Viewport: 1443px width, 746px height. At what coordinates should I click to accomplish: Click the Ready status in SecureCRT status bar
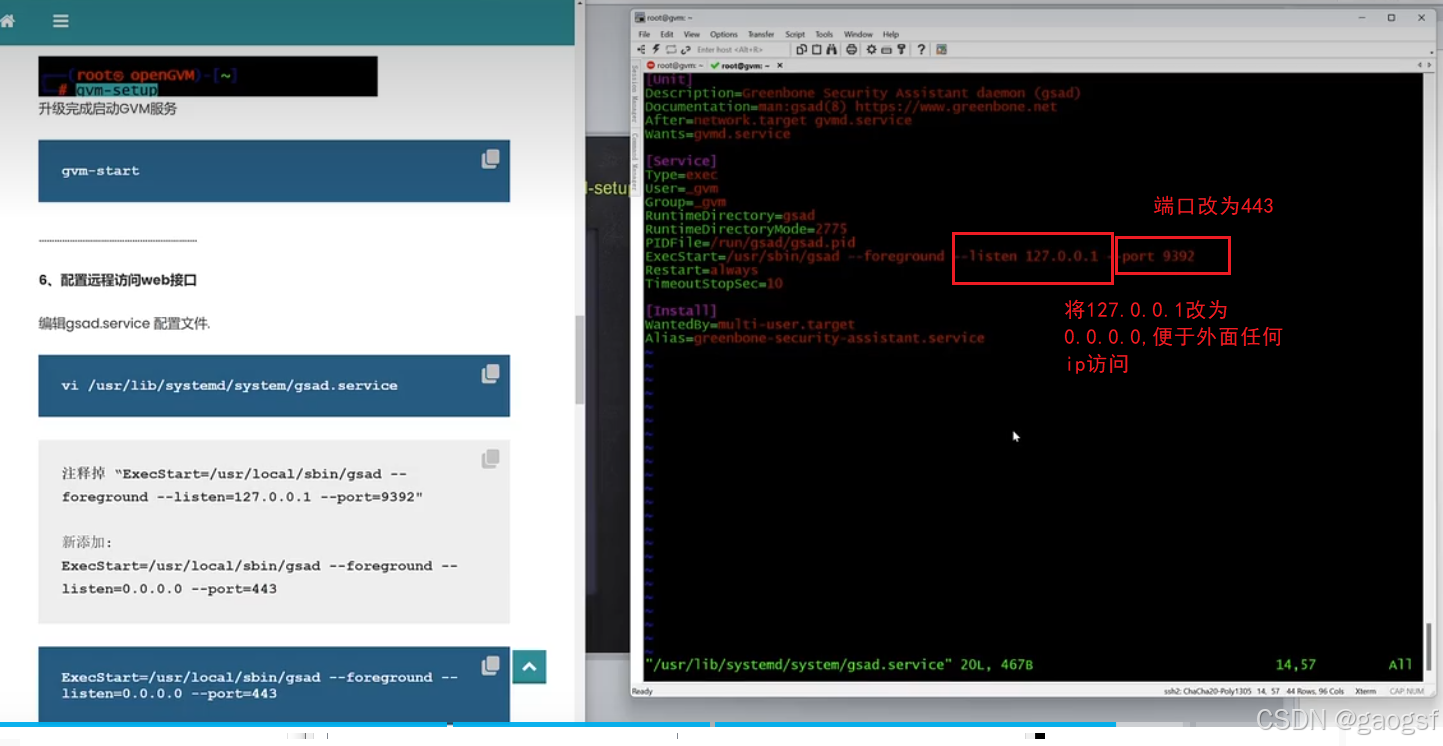point(642,691)
